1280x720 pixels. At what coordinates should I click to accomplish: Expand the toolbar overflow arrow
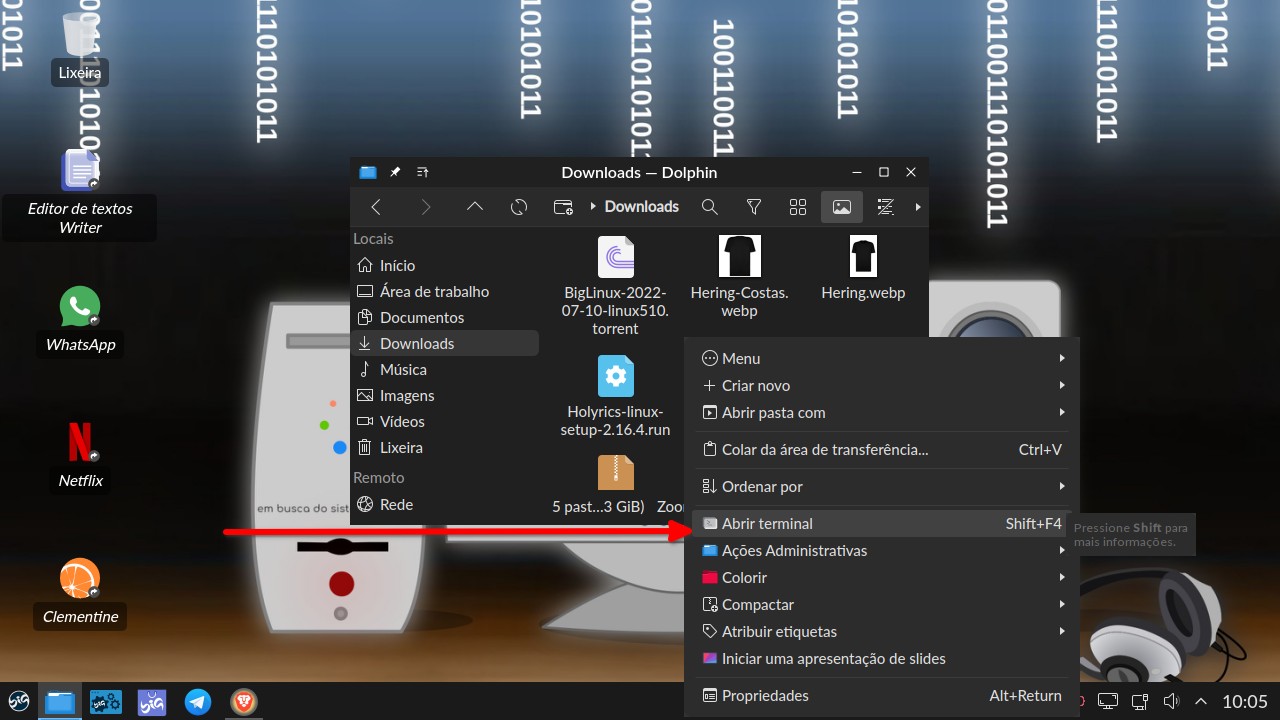918,207
